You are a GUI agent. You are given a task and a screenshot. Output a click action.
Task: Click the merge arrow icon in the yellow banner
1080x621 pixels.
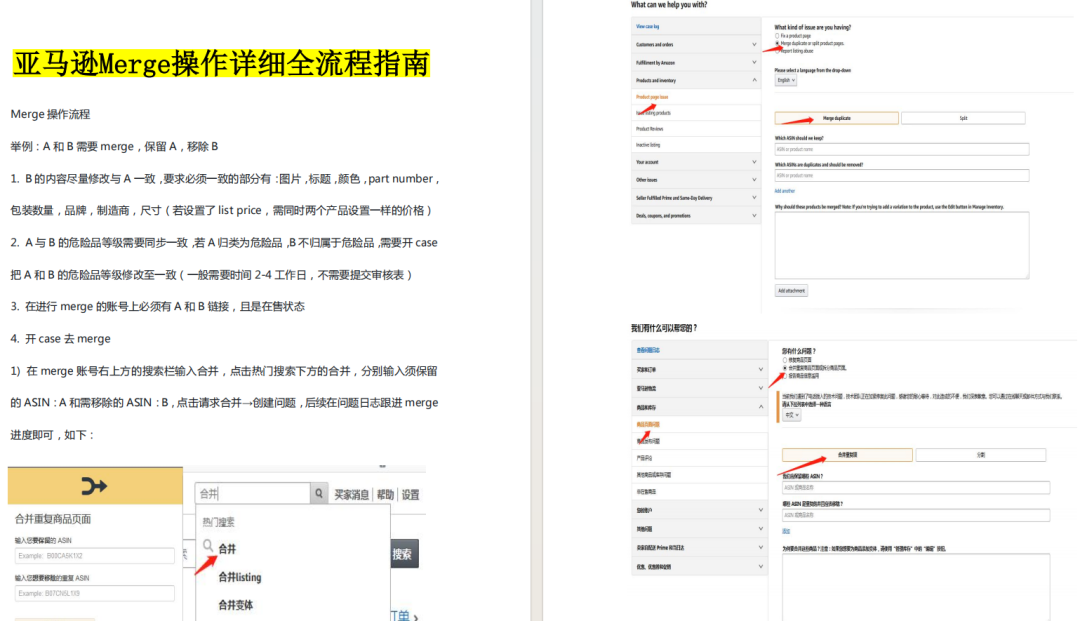tap(95, 486)
